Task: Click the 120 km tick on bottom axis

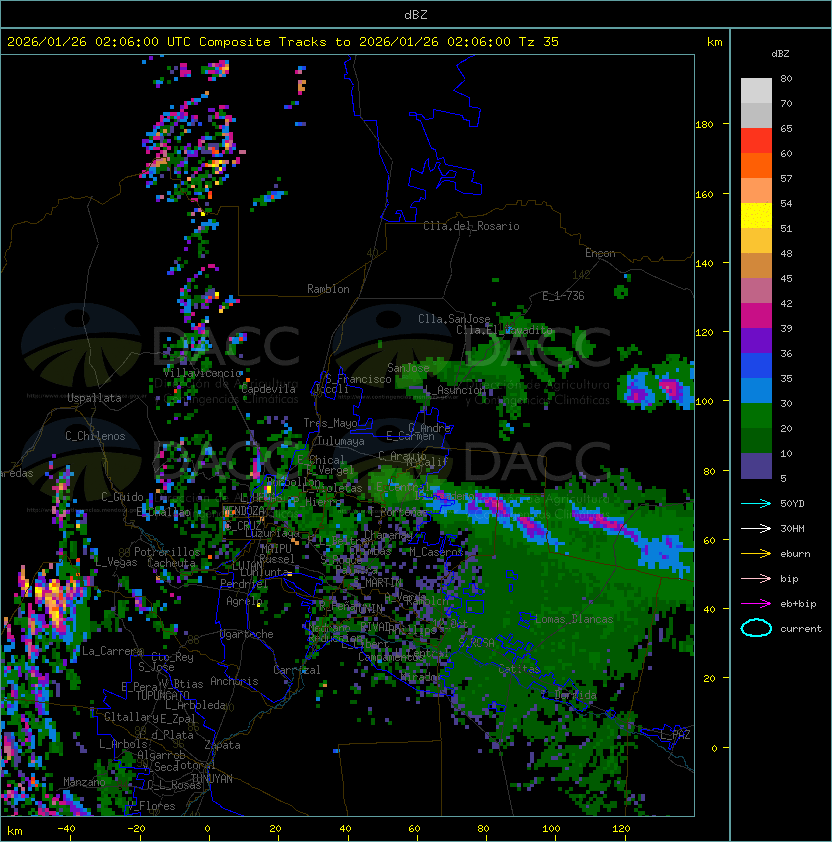Action: click(x=621, y=829)
